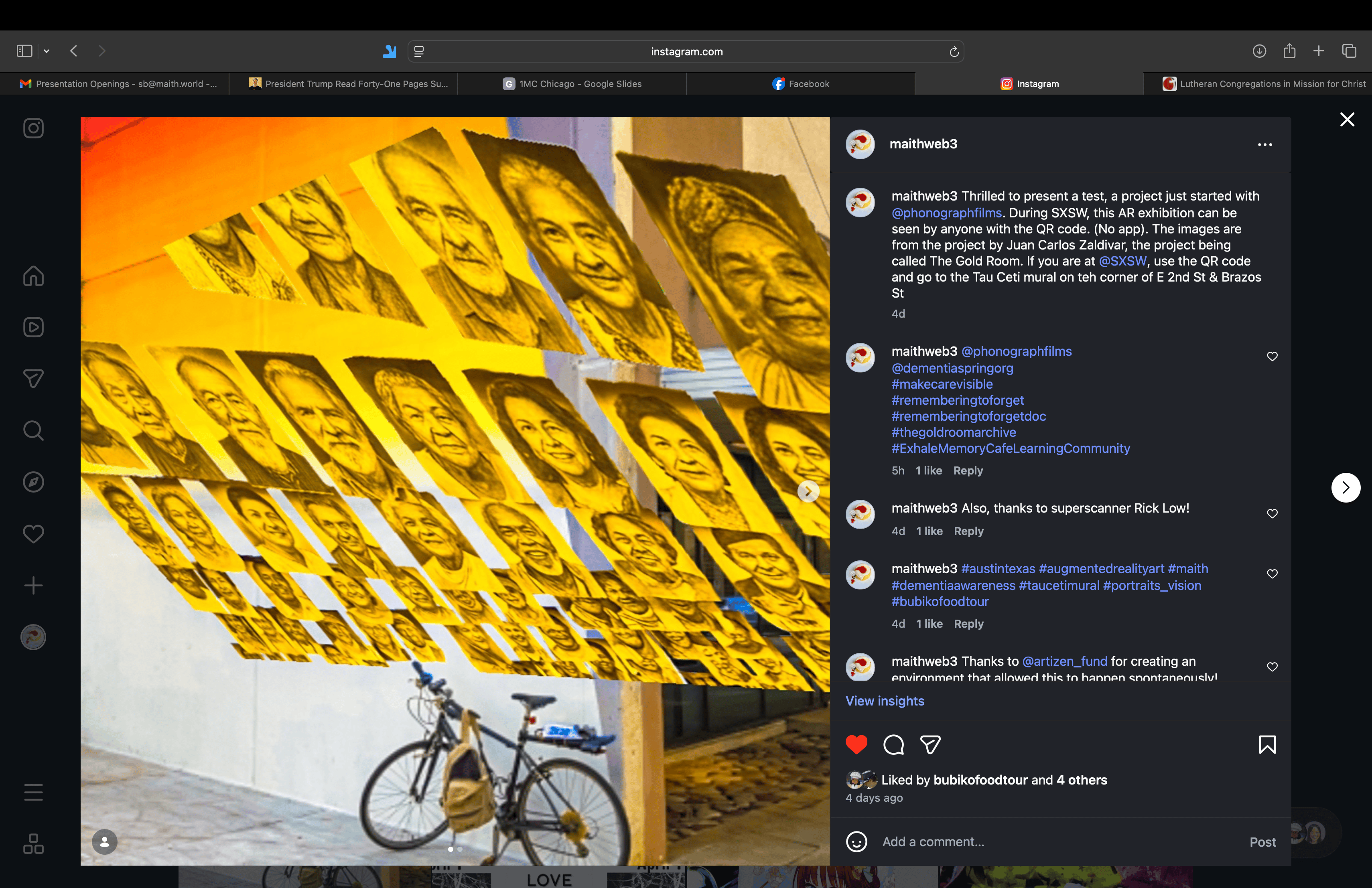Image resolution: width=1372 pixels, height=888 pixels.
Task: Advance to the next carousel photo
Action: click(808, 492)
